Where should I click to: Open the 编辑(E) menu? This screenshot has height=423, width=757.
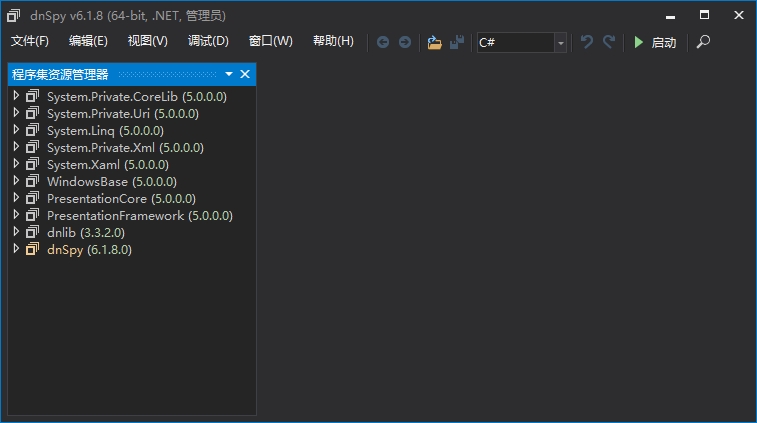coord(88,41)
